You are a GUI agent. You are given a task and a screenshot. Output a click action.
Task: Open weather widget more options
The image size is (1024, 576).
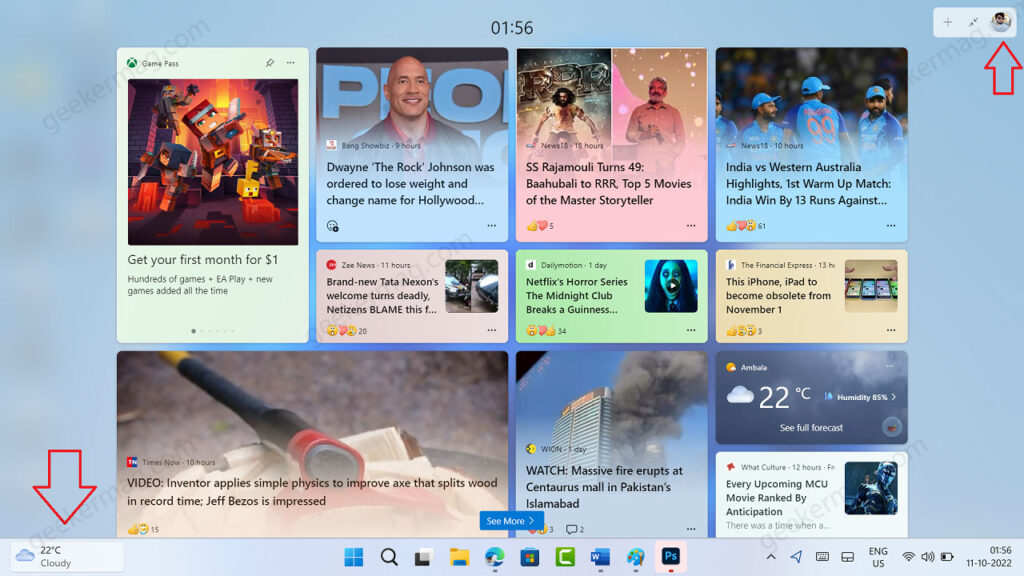[889, 366]
